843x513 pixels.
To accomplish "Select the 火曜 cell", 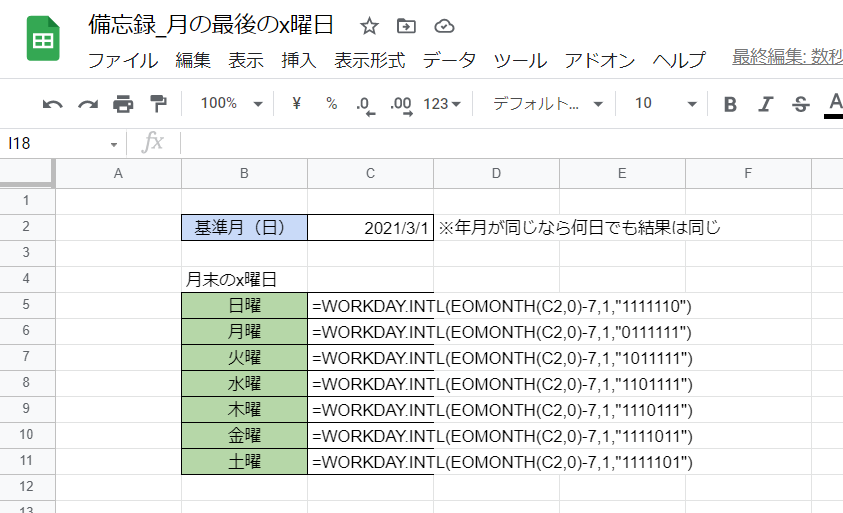I will [244, 358].
